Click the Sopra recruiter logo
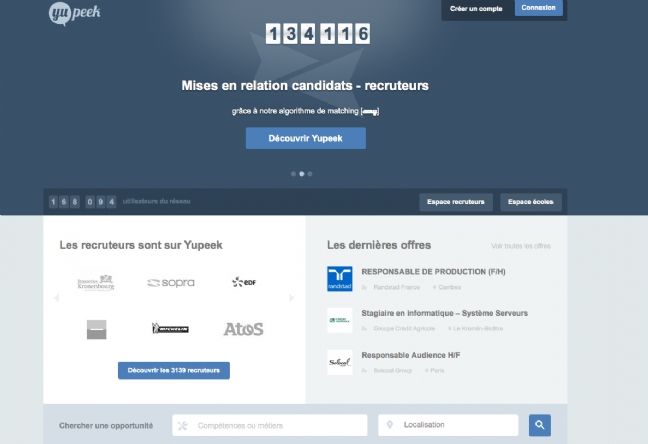648x444 pixels. pos(171,283)
